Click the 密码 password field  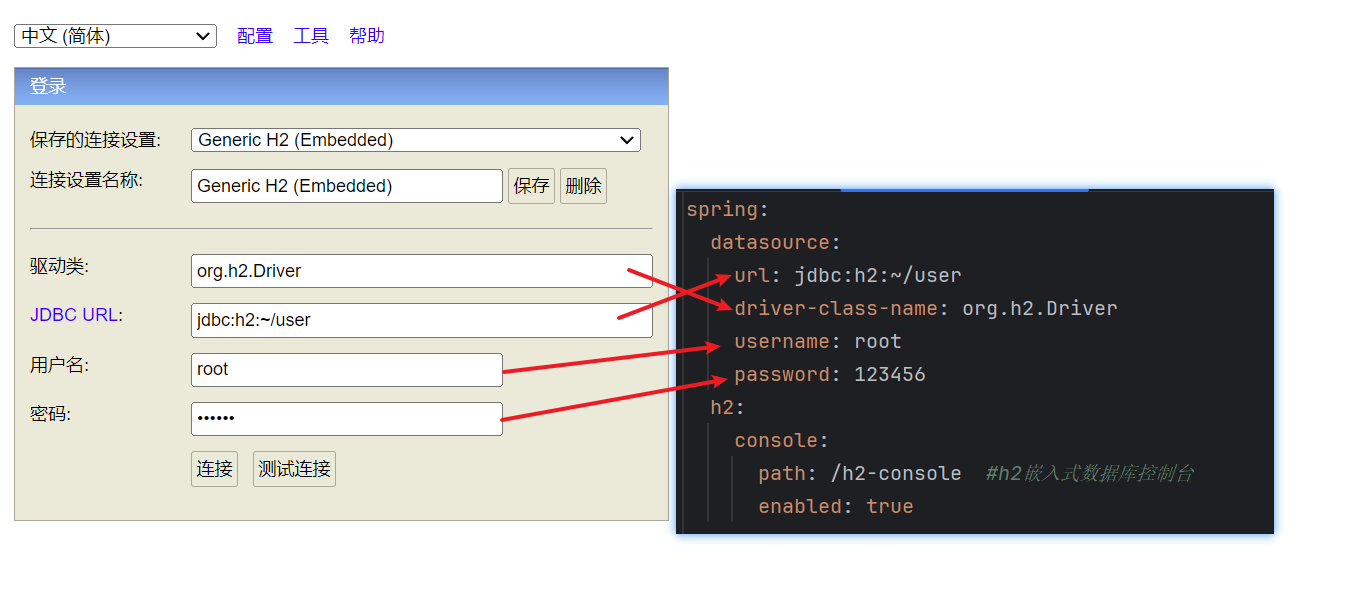coord(347,419)
